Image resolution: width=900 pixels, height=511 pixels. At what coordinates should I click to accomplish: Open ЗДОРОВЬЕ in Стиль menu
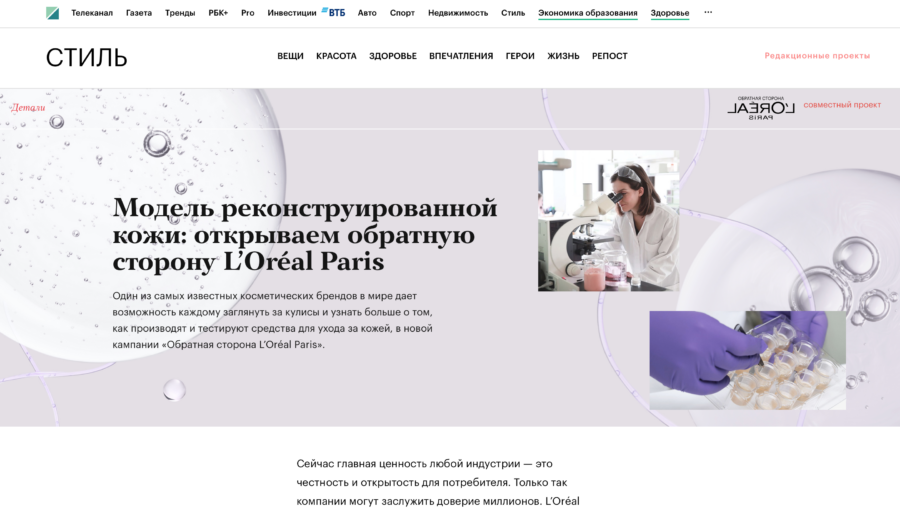pyautogui.click(x=393, y=56)
